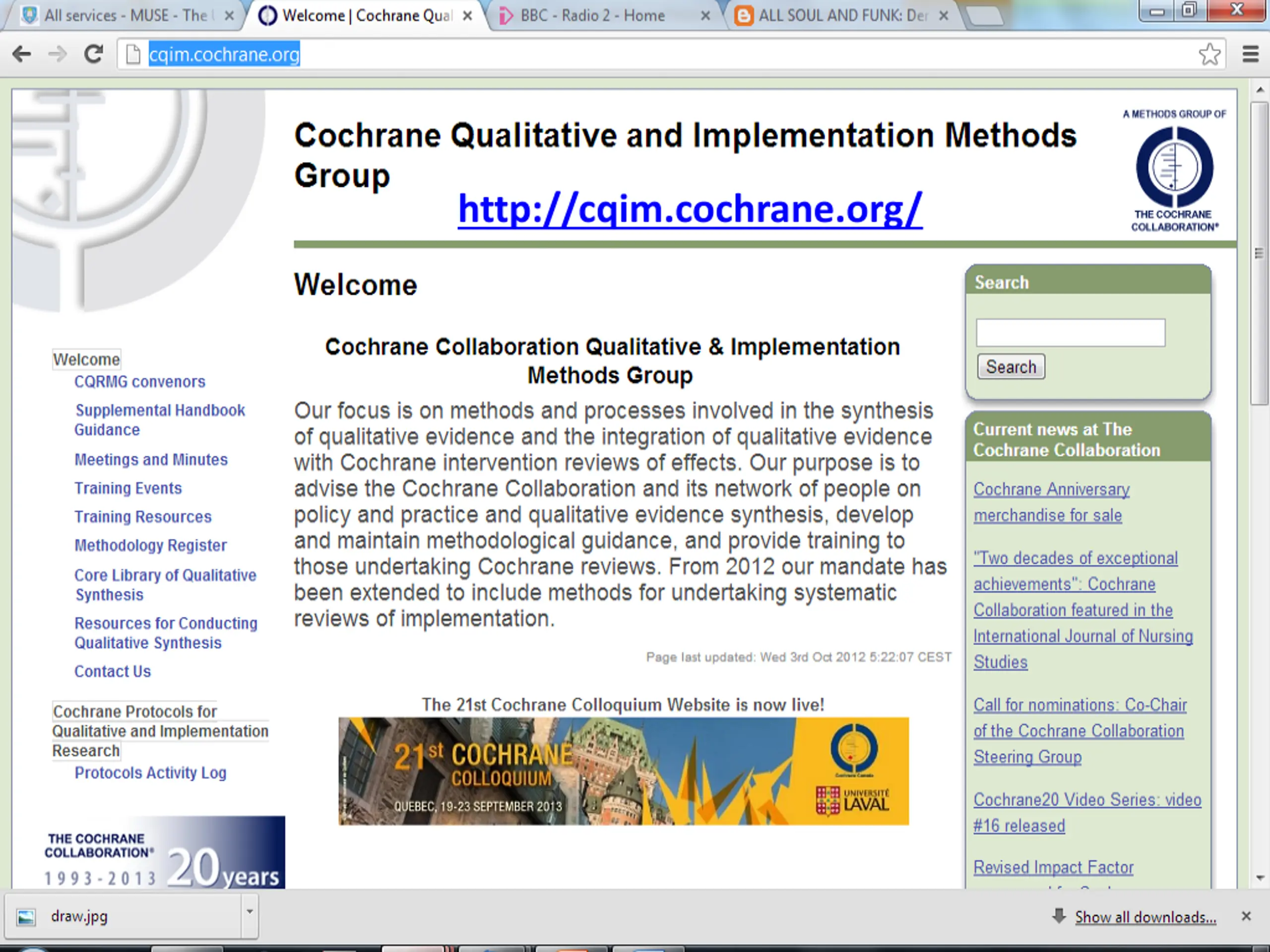Open the Training Events page
Image resolution: width=1270 pixels, height=952 pixels.
pyautogui.click(x=128, y=488)
